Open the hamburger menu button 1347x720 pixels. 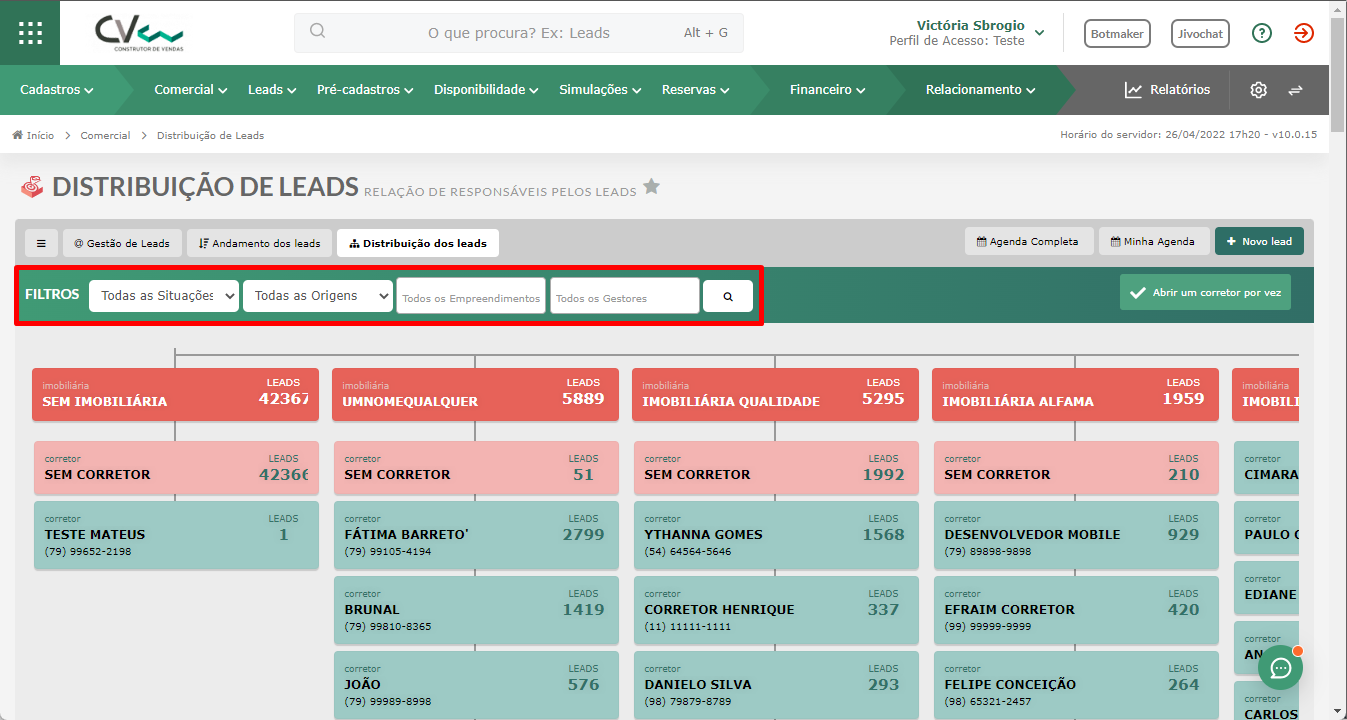(41, 243)
